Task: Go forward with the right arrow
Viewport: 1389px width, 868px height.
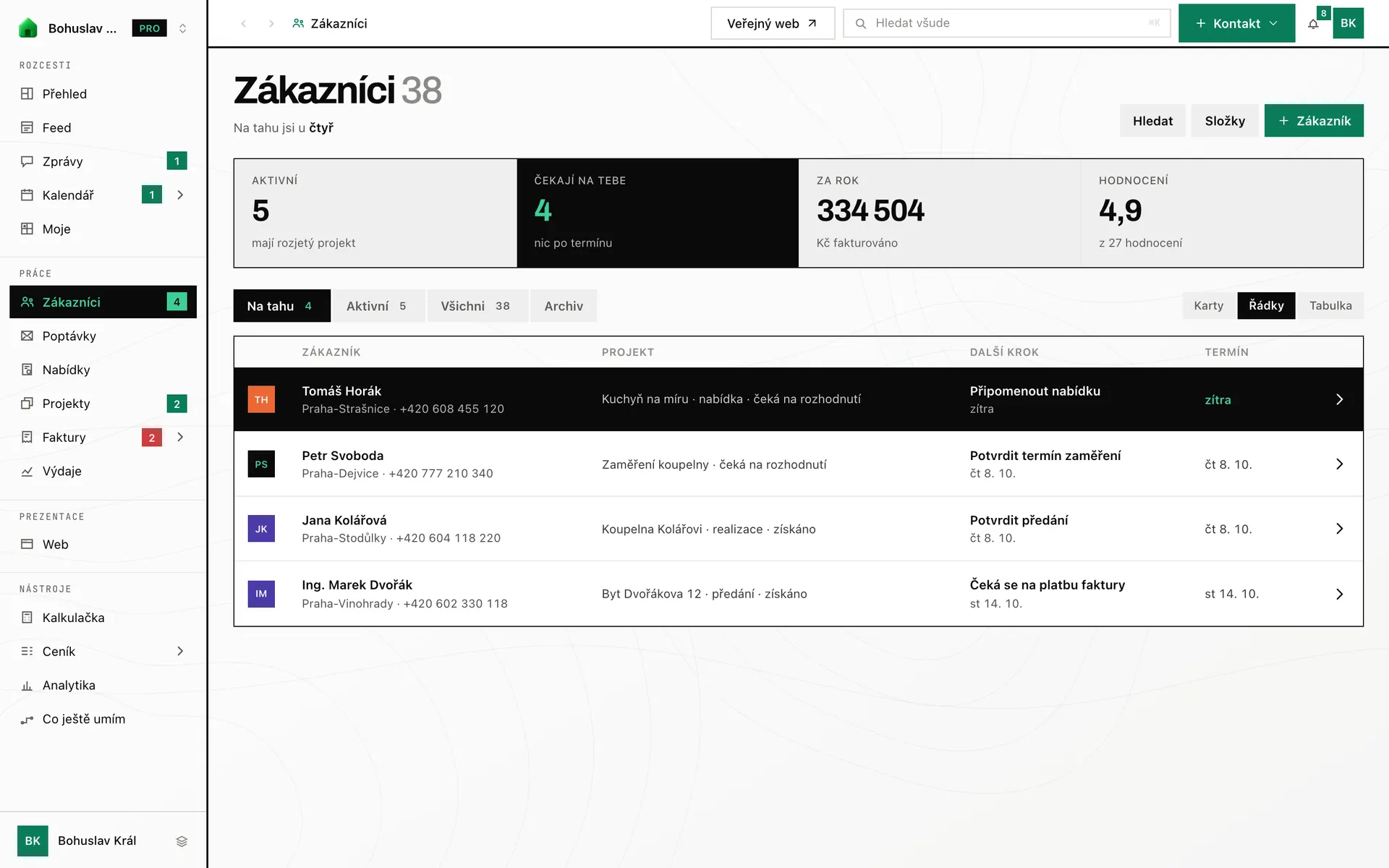Action: click(x=271, y=24)
